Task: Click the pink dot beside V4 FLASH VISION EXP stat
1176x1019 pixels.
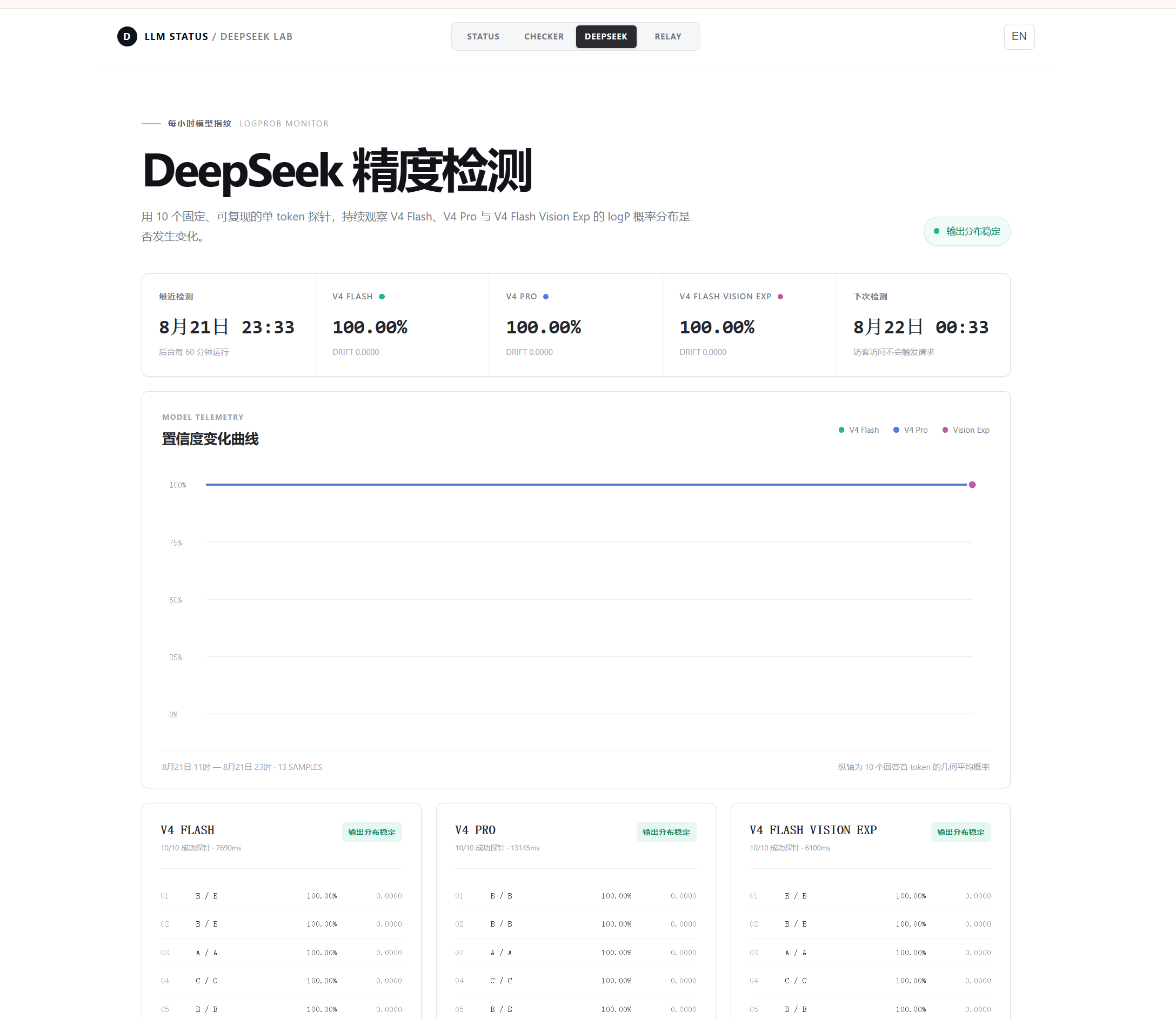Action: 780,296
